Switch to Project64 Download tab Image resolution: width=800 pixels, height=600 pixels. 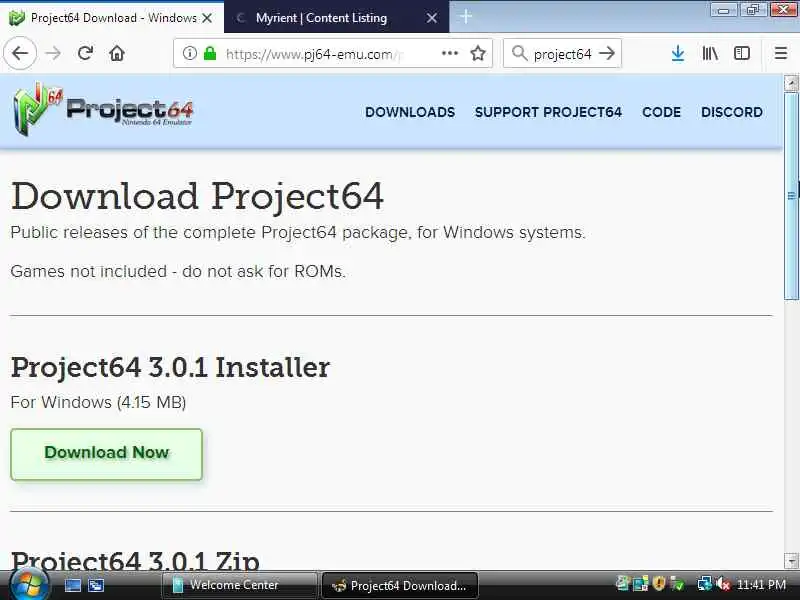(111, 18)
